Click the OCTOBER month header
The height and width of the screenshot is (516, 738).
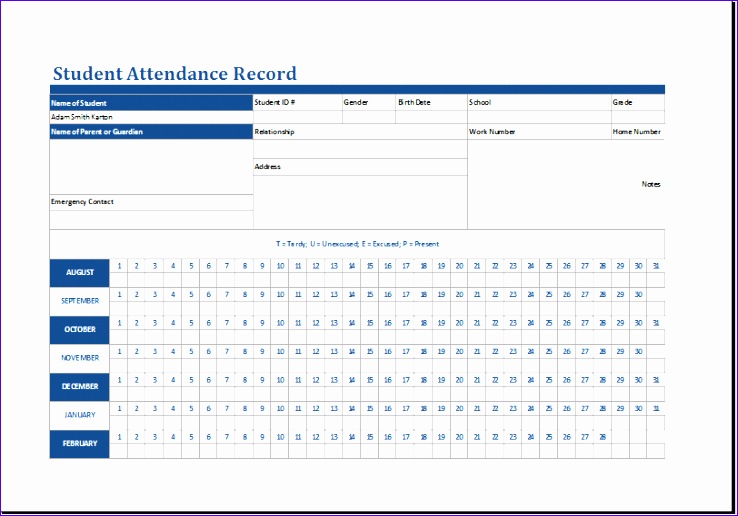(80, 330)
